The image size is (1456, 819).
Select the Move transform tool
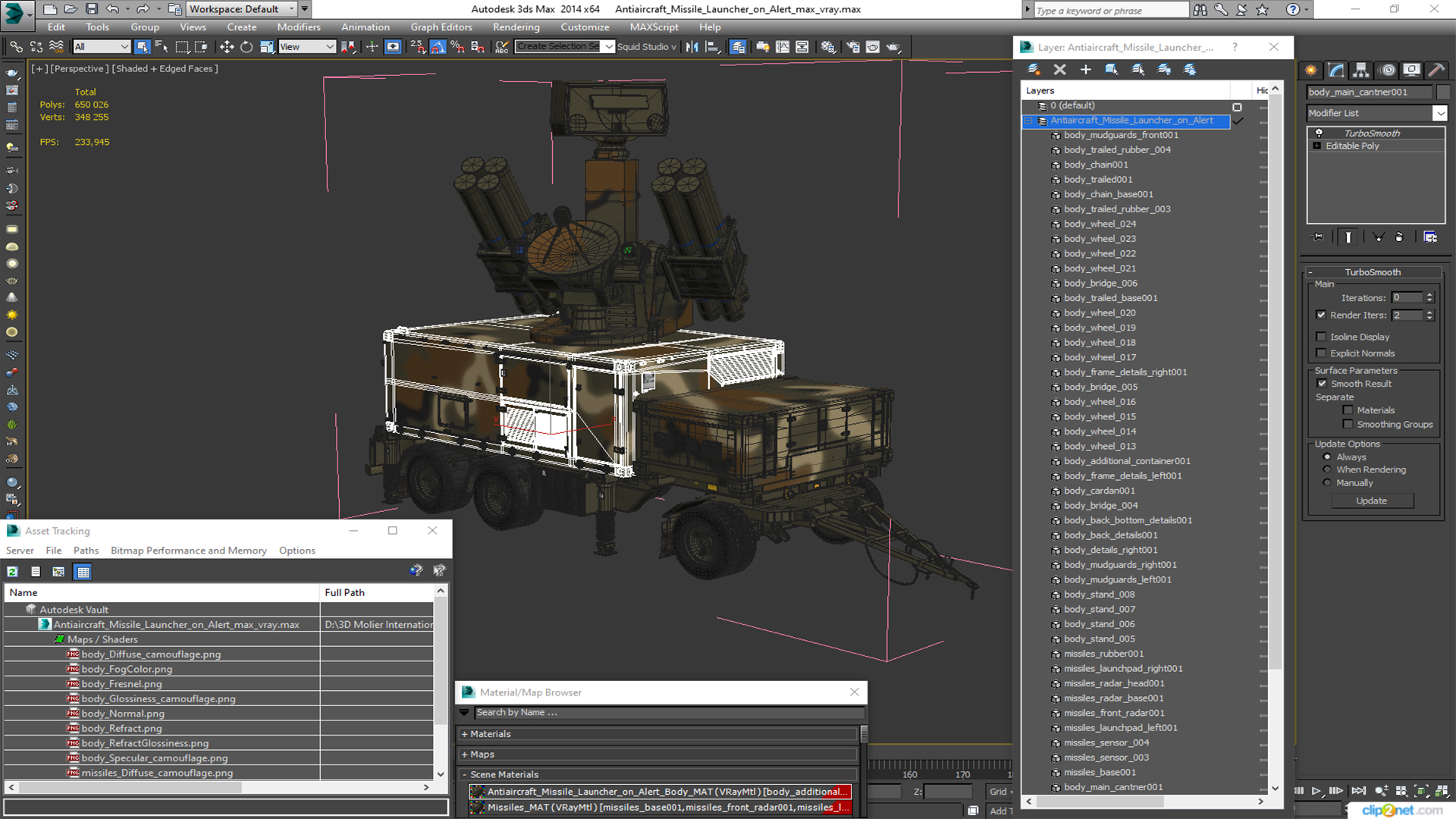click(x=226, y=47)
